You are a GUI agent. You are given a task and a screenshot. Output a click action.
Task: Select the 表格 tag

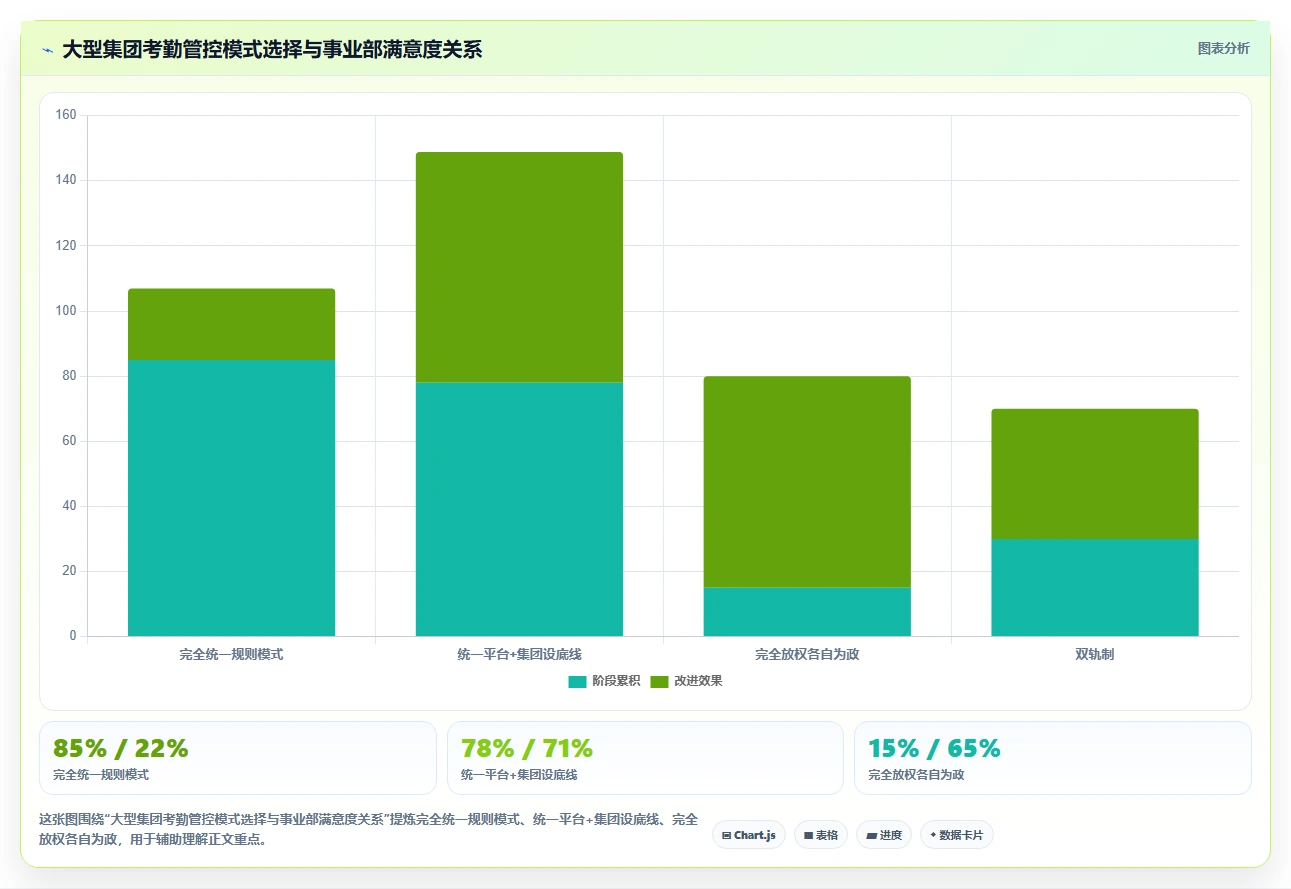(x=821, y=835)
